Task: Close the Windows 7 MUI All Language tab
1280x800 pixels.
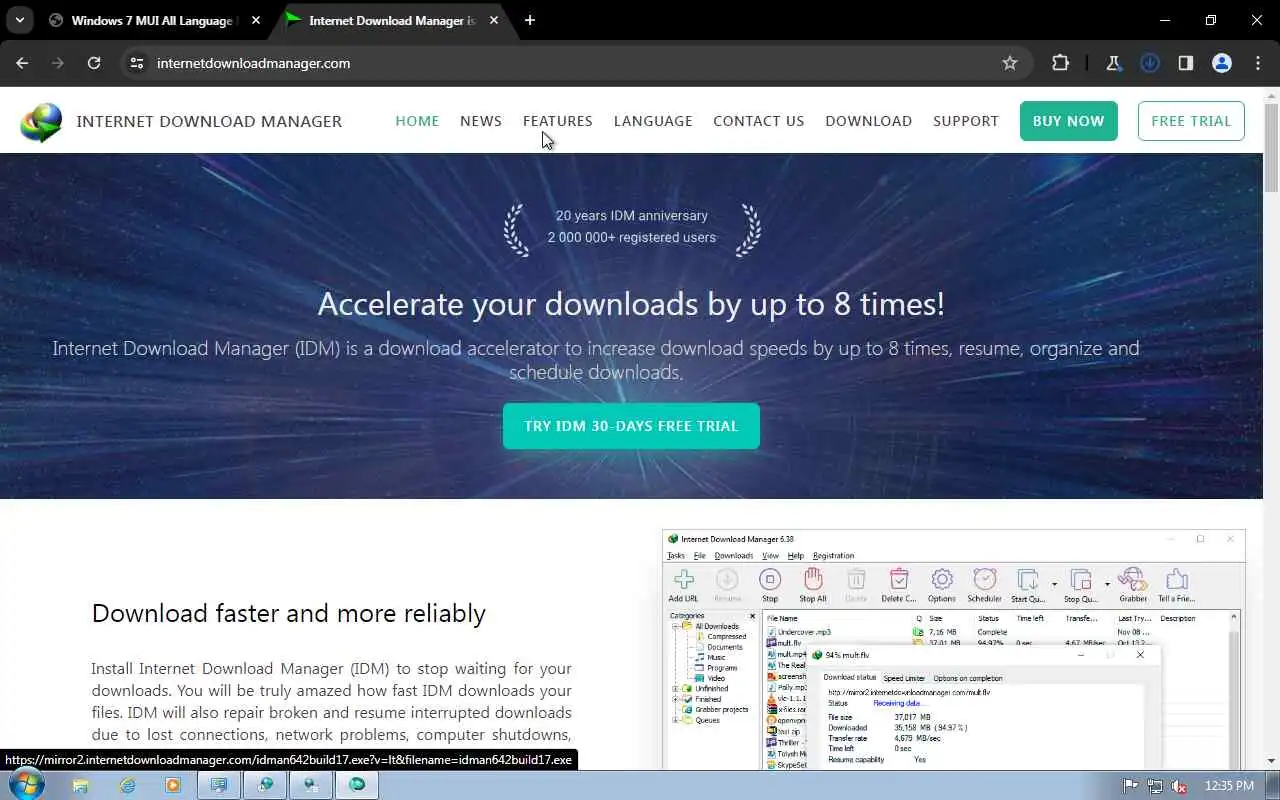Action: coord(256,20)
